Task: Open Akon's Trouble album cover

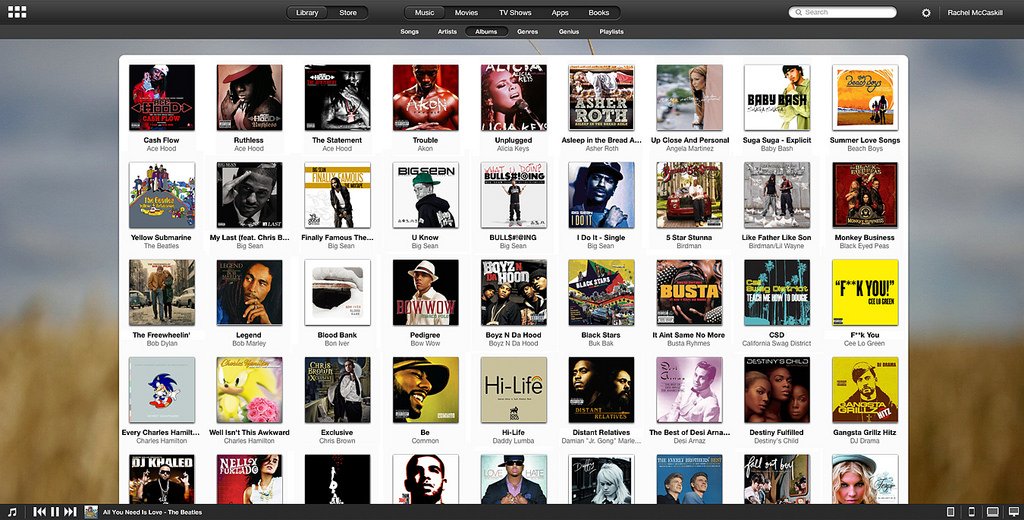Action: 426,97
